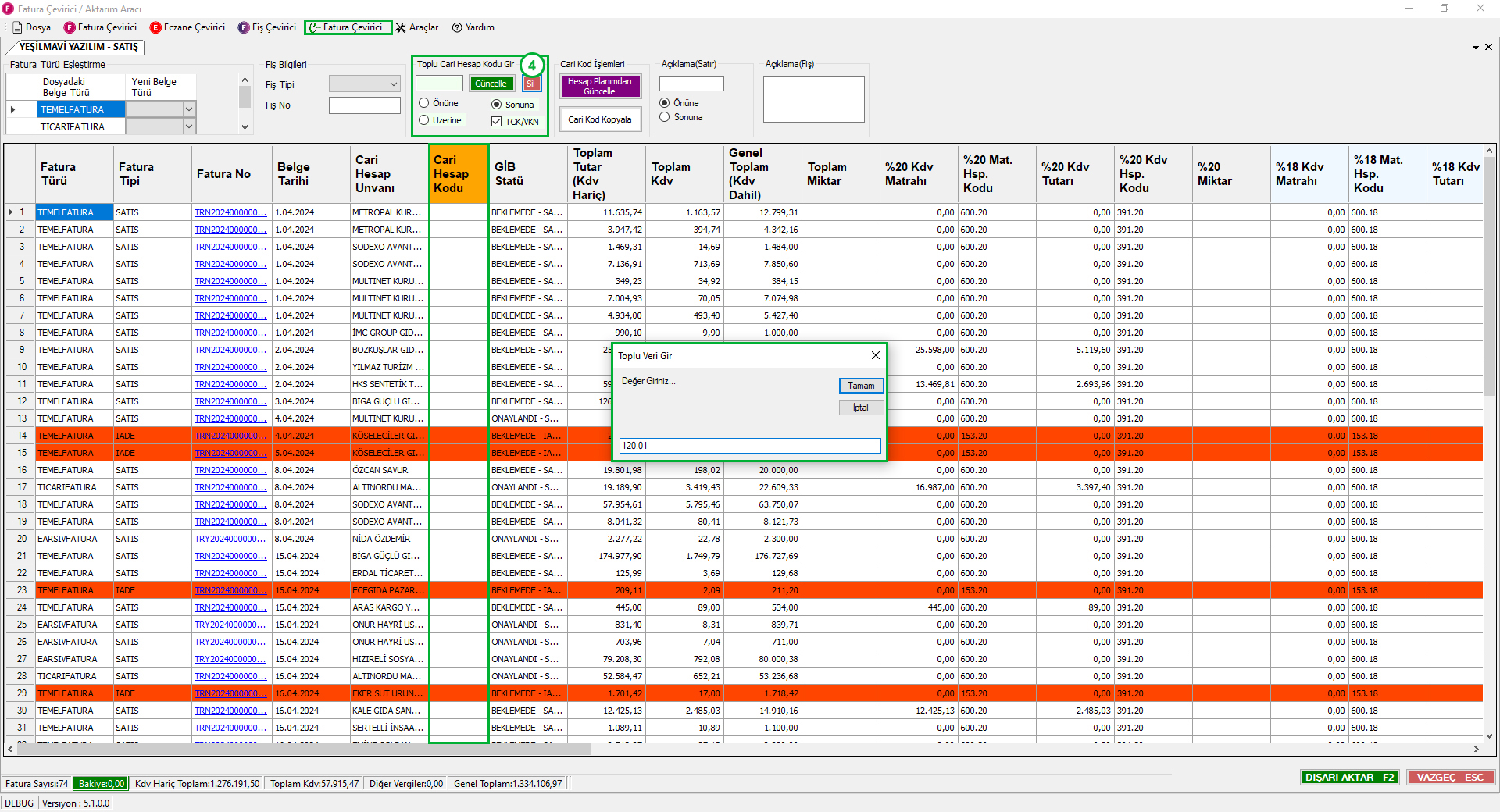
Task: Click the red Eczane Çevirici icon
Action: coord(155,27)
